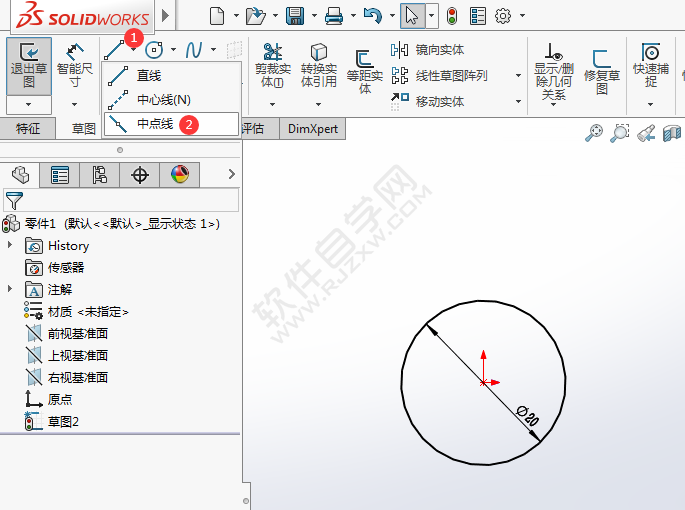Open the Undo dropdown arrow
The height and width of the screenshot is (510, 685).
[x=392, y=16]
